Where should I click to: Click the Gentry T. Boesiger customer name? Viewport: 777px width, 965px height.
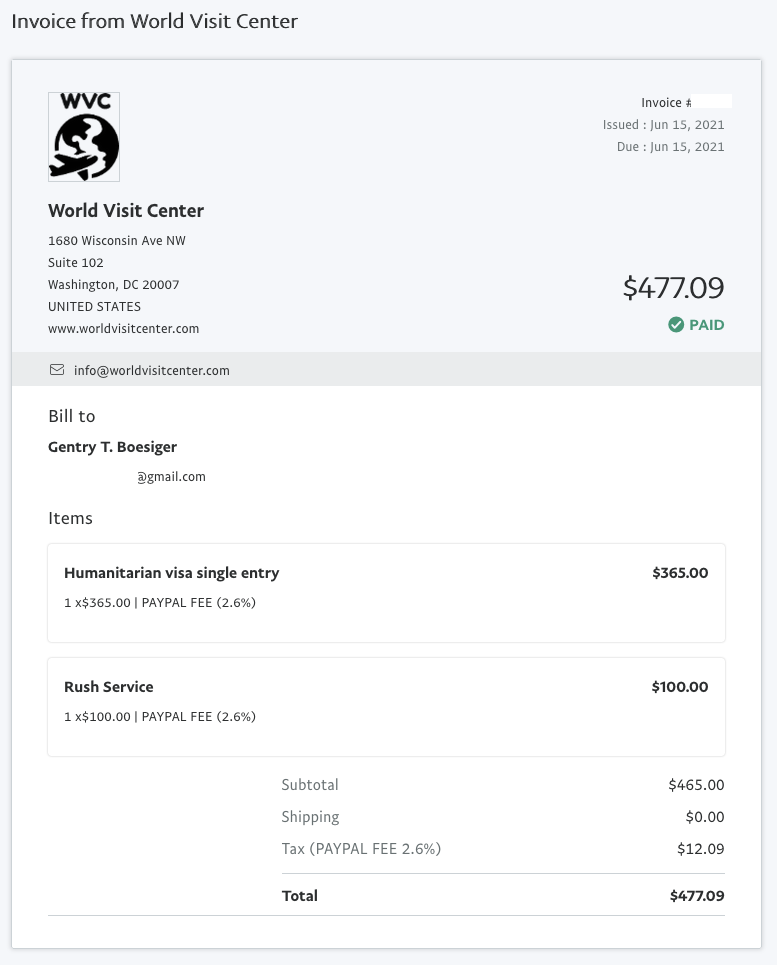click(113, 447)
